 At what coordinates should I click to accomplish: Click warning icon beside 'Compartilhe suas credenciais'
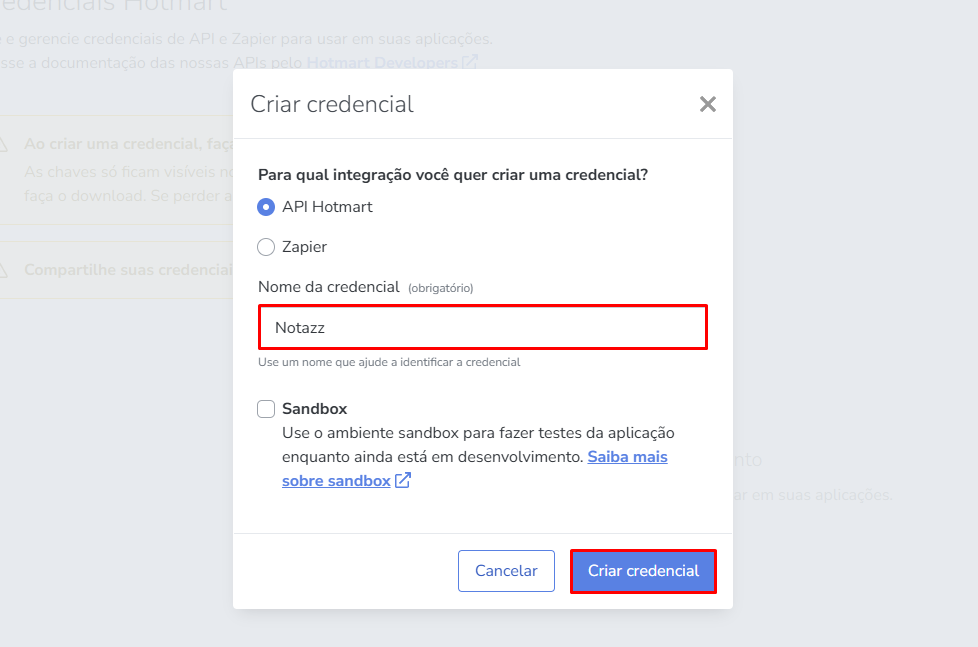(x=3, y=270)
